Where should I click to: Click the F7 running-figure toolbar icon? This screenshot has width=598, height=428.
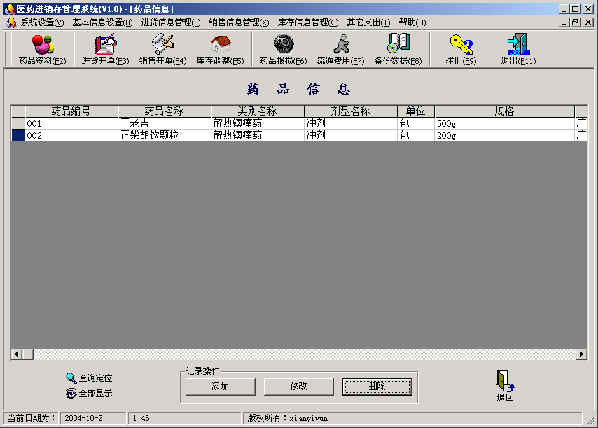(341, 49)
